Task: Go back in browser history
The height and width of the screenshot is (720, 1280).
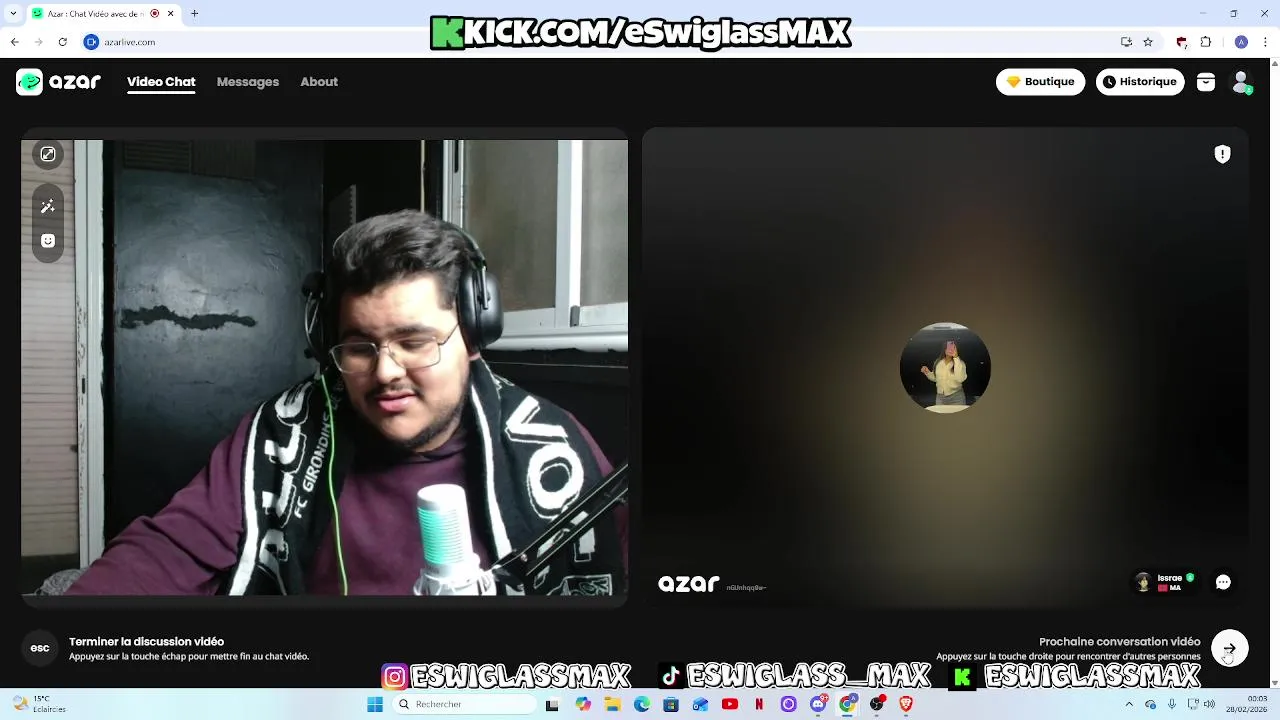Action: [14, 42]
